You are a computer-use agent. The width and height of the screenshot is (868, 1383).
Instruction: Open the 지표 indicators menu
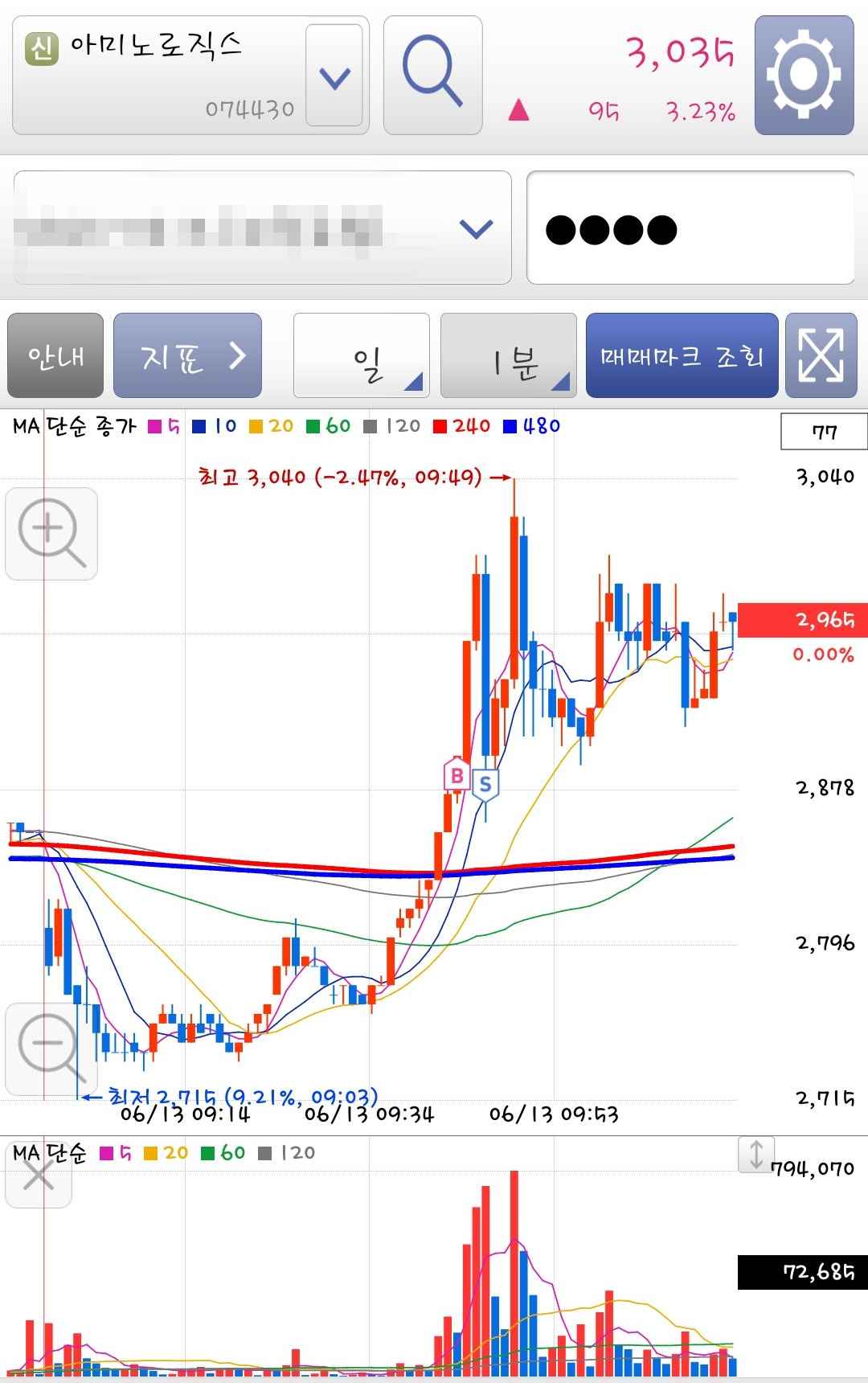tap(187, 355)
